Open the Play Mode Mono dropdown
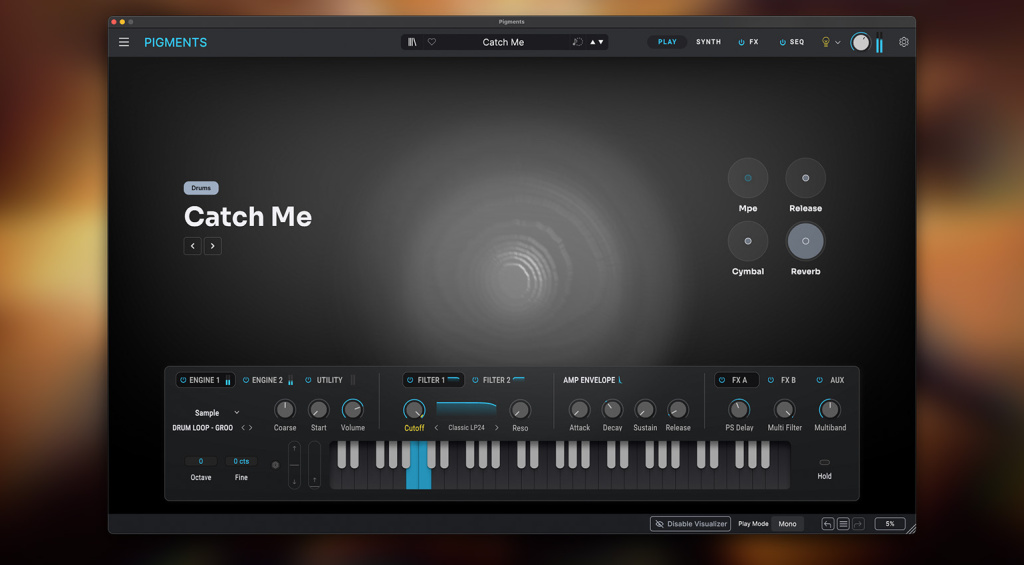Image resolution: width=1024 pixels, height=565 pixels. pyautogui.click(x=787, y=524)
